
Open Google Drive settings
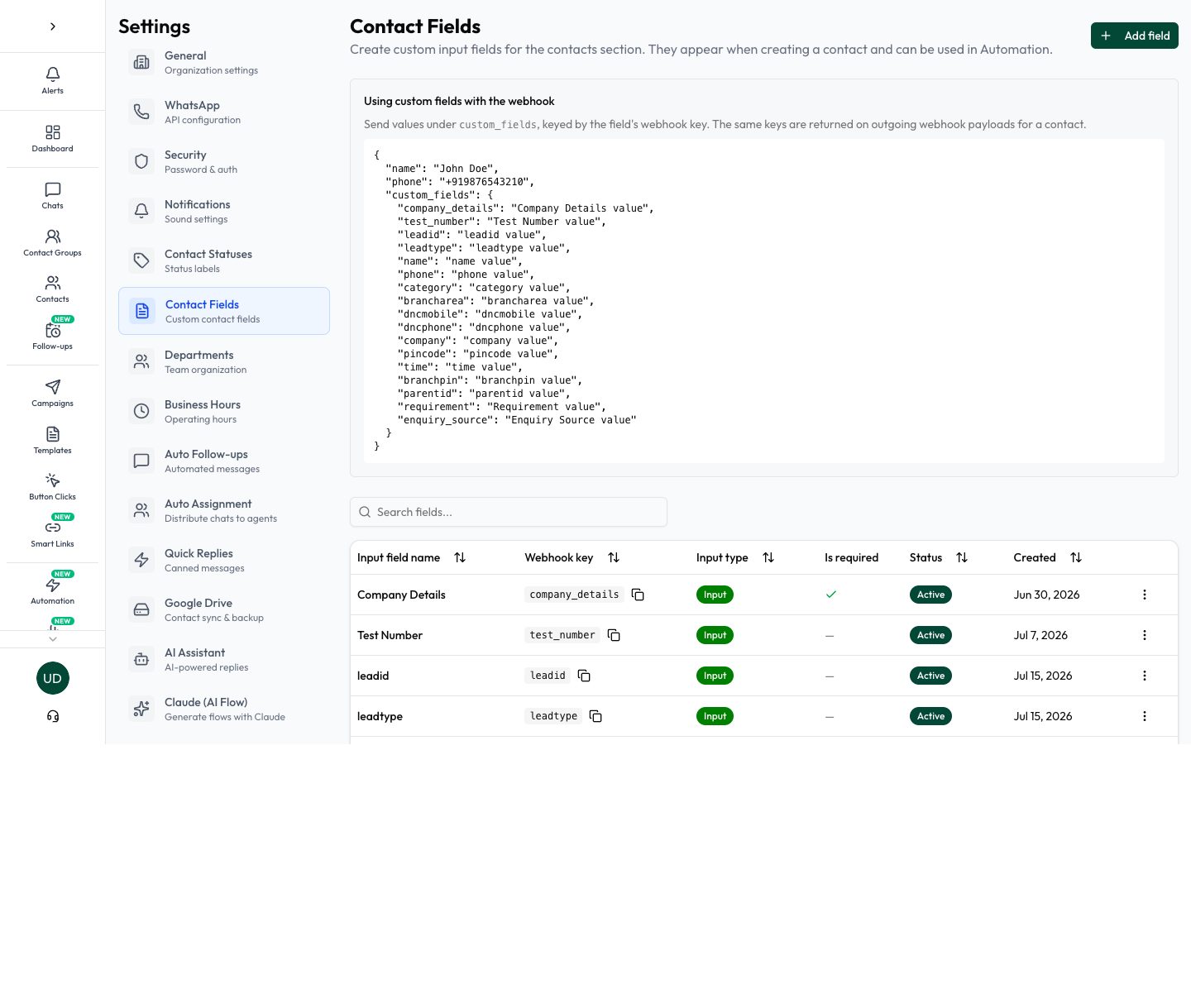224,609
